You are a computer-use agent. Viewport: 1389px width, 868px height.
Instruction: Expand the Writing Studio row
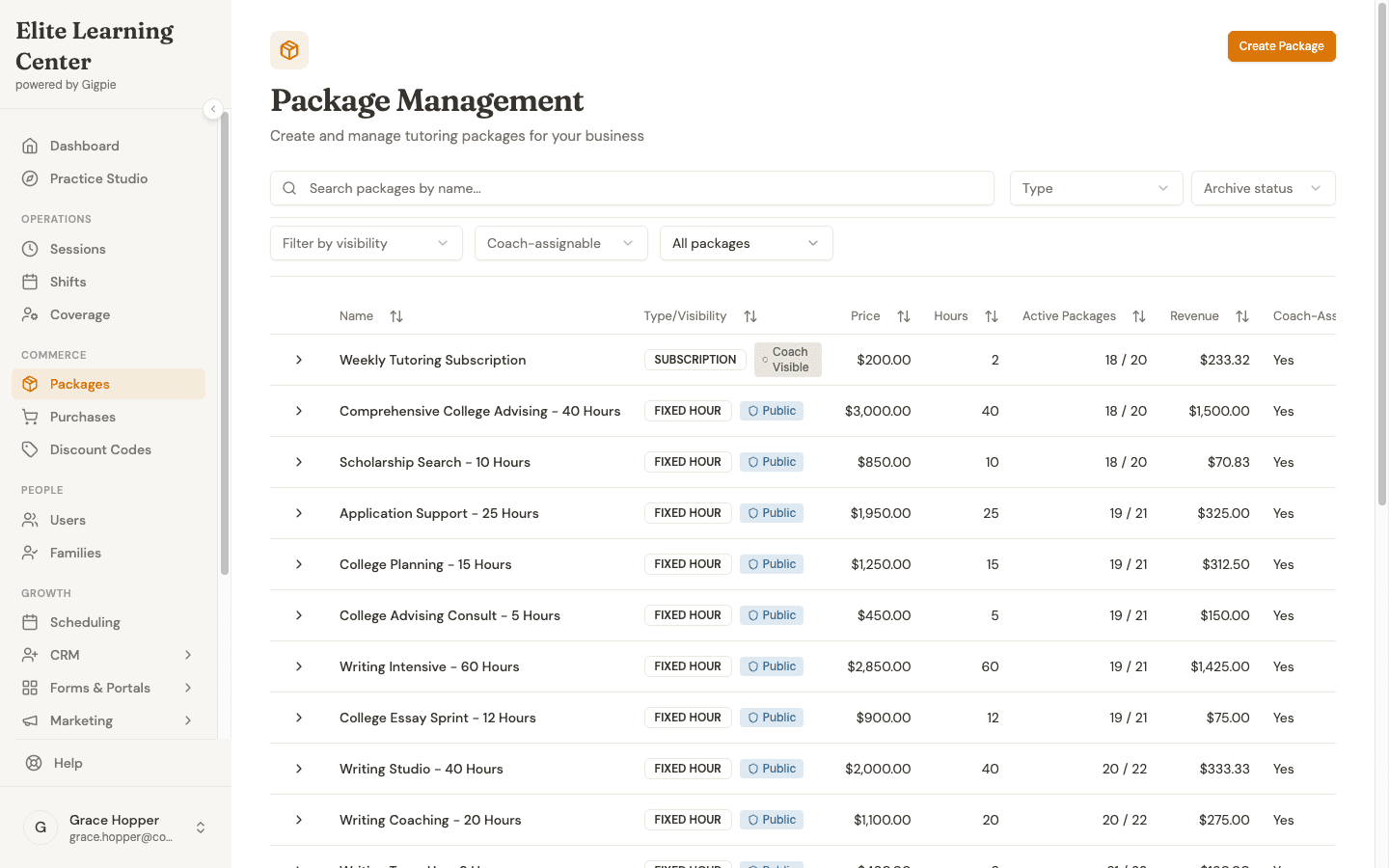[299, 769]
